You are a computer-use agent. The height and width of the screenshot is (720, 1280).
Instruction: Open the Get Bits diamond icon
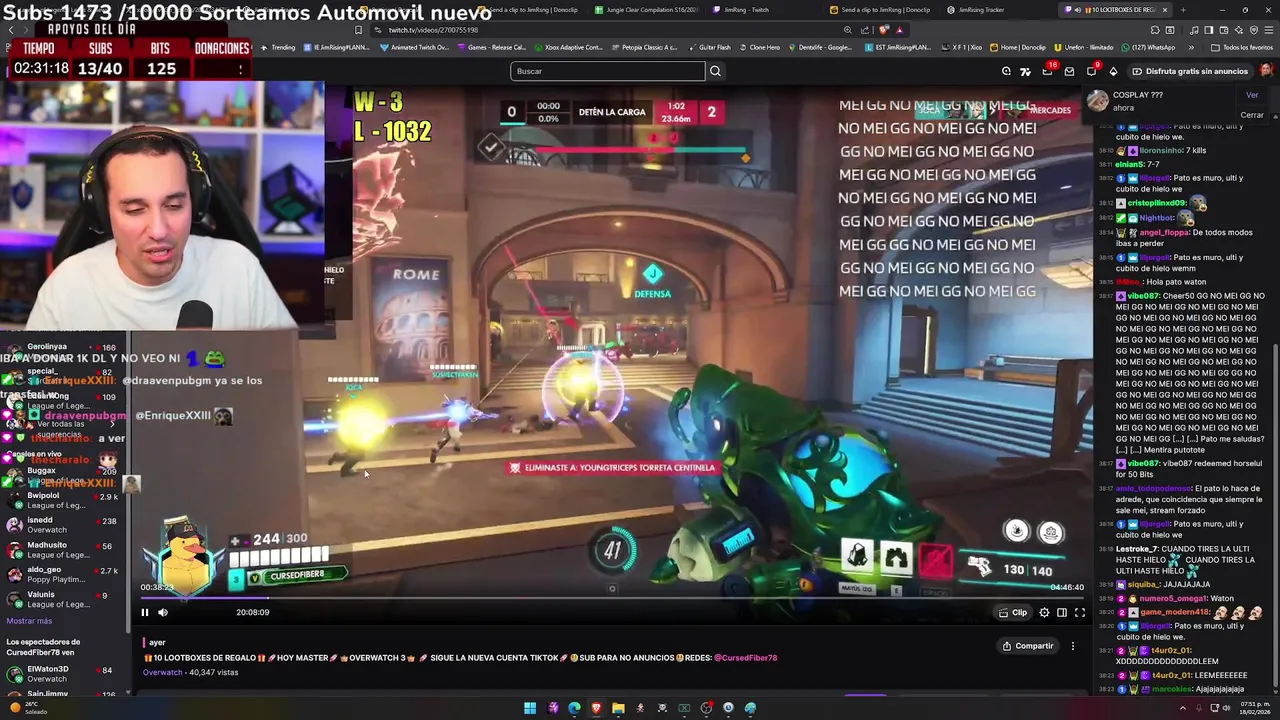[x=1113, y=71]
